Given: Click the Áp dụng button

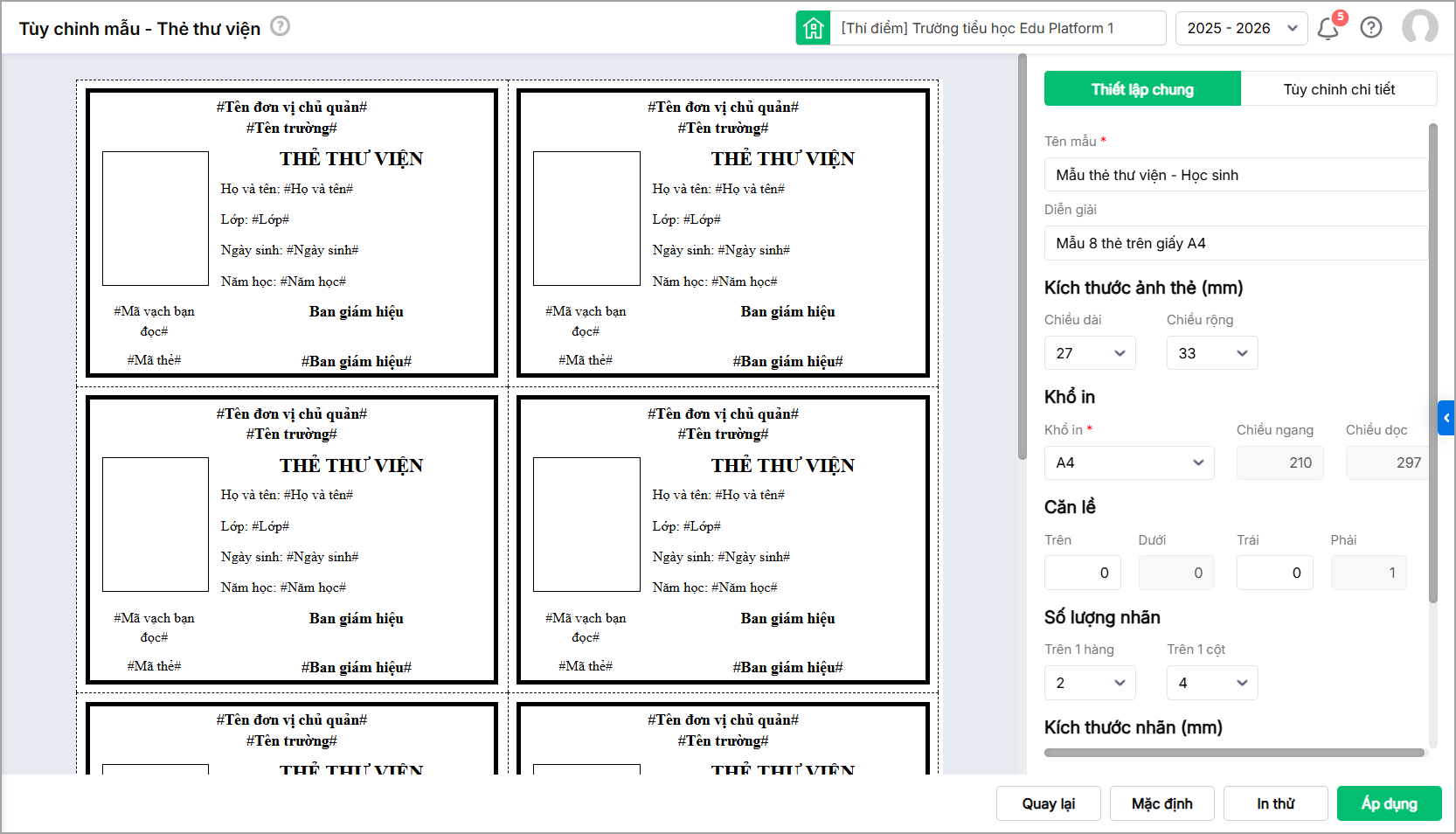Looking at the screenshot, I should [x=1390, y=803].
